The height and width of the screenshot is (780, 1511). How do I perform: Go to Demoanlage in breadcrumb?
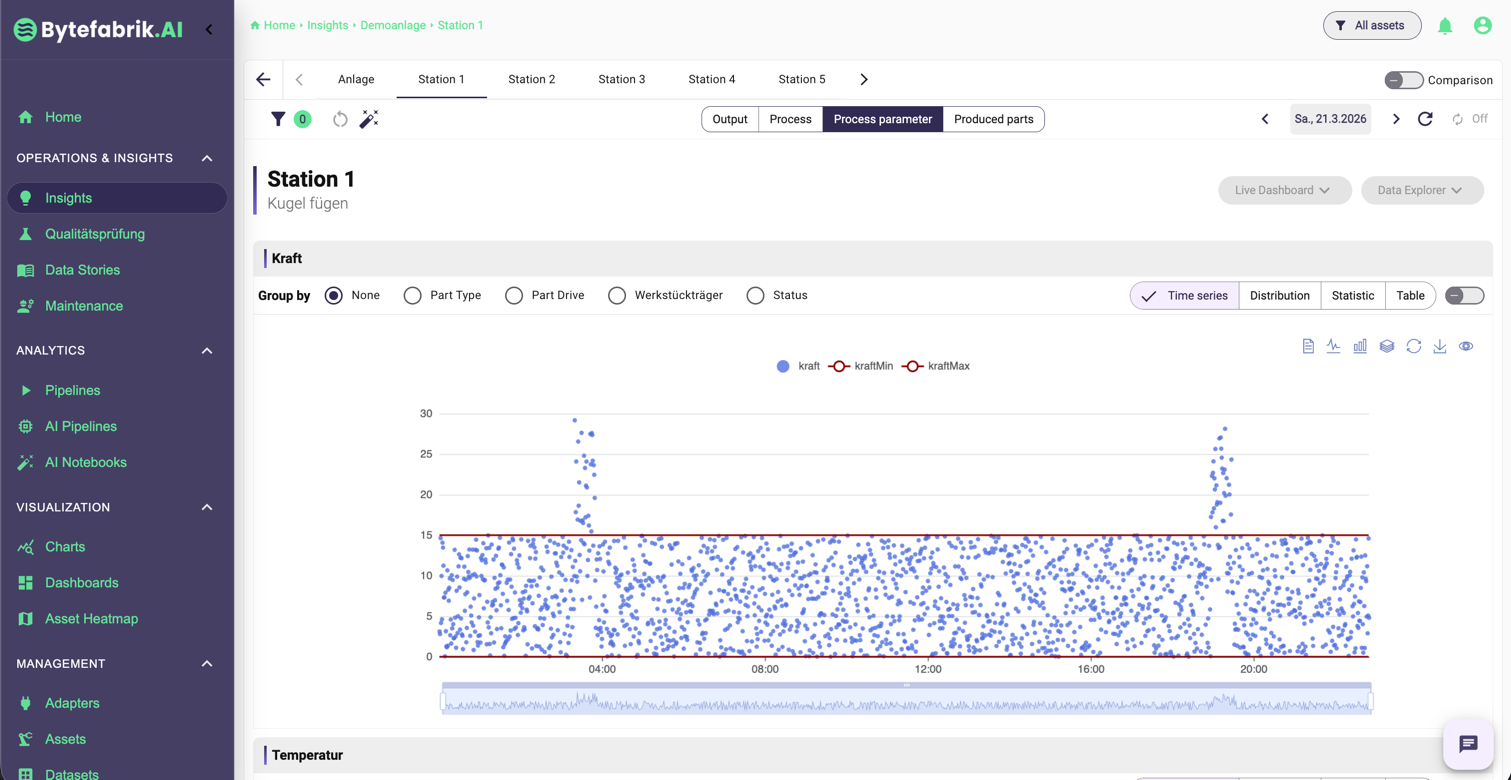click(392, 25)
